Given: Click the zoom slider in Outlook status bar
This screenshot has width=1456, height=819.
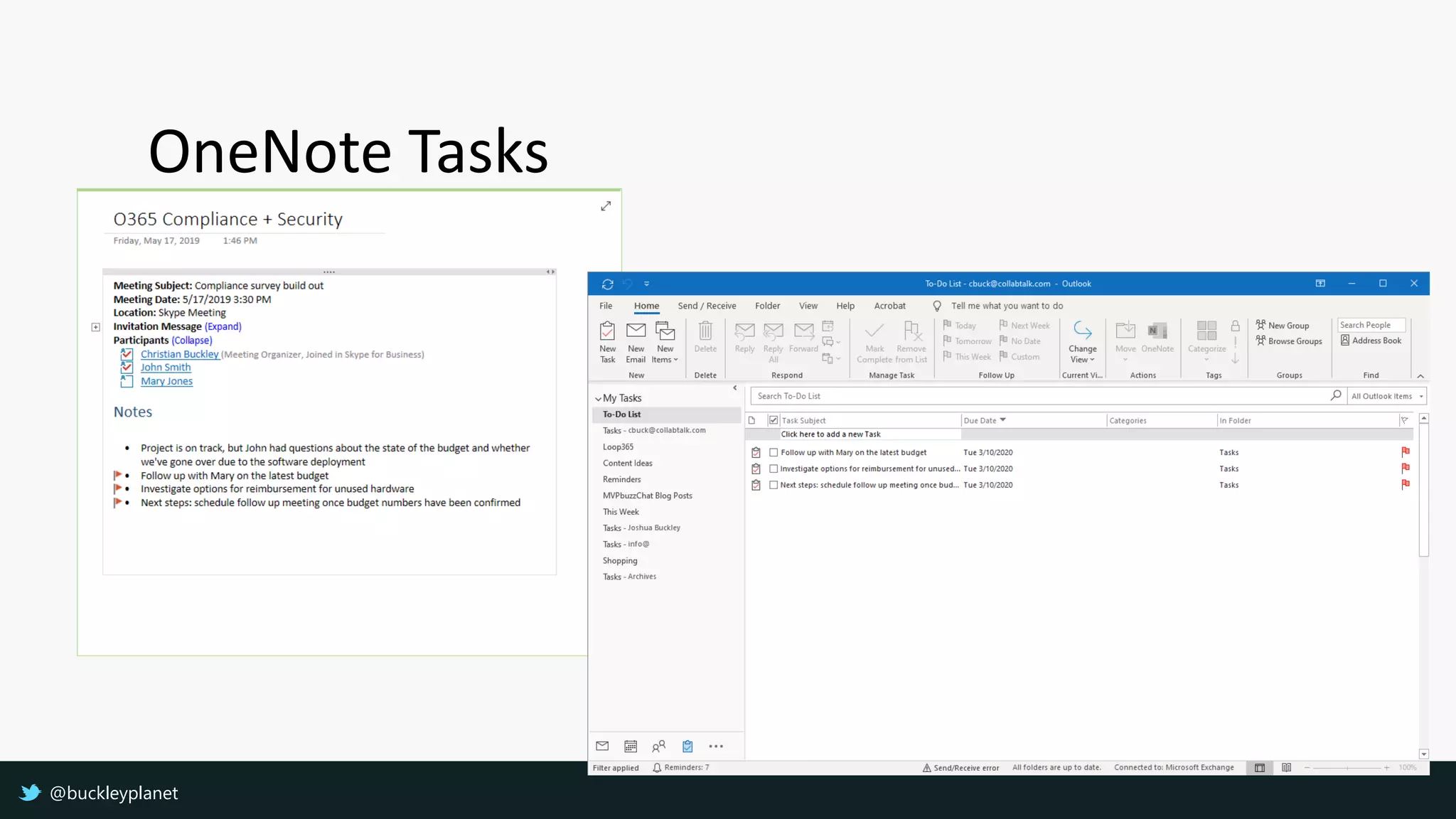Looking at the screenshot, I should click(x=1347, y=768).
